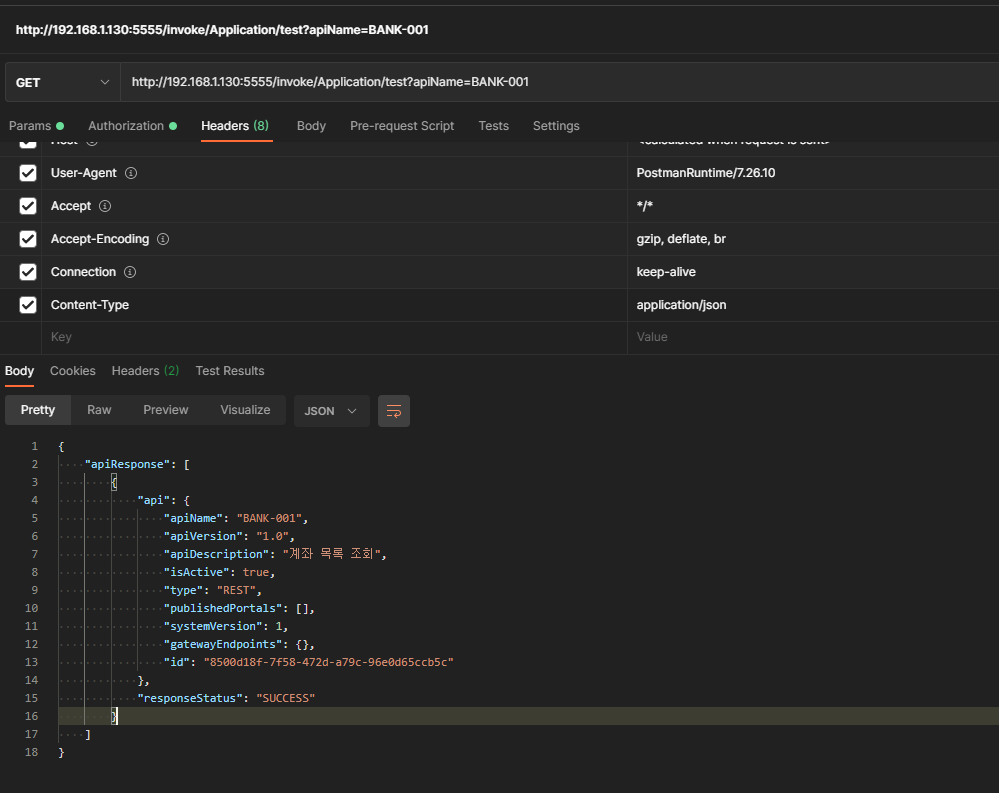Open the JSON format dropdown
Image resolution: width=999 pixels, height=793 pixels.
pyautogui.click(x=331, y=411)
